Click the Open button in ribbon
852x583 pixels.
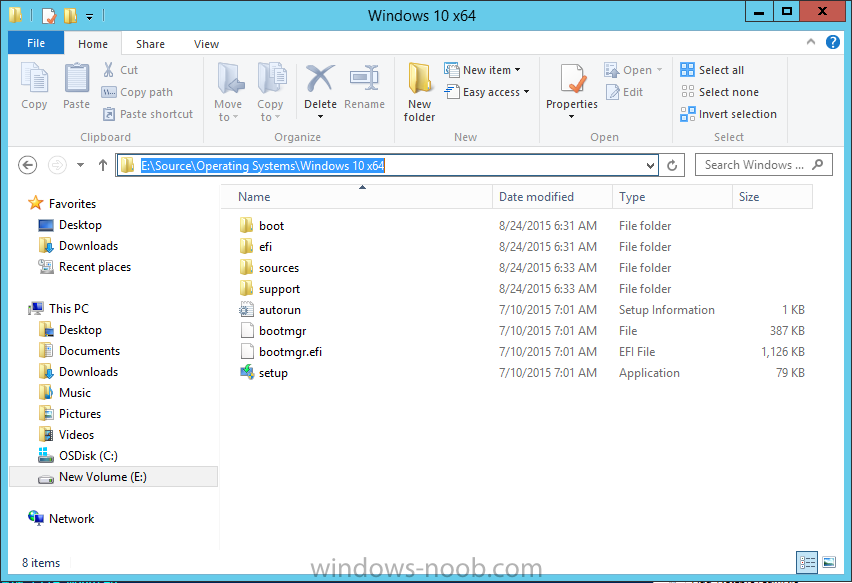(633, 70)
